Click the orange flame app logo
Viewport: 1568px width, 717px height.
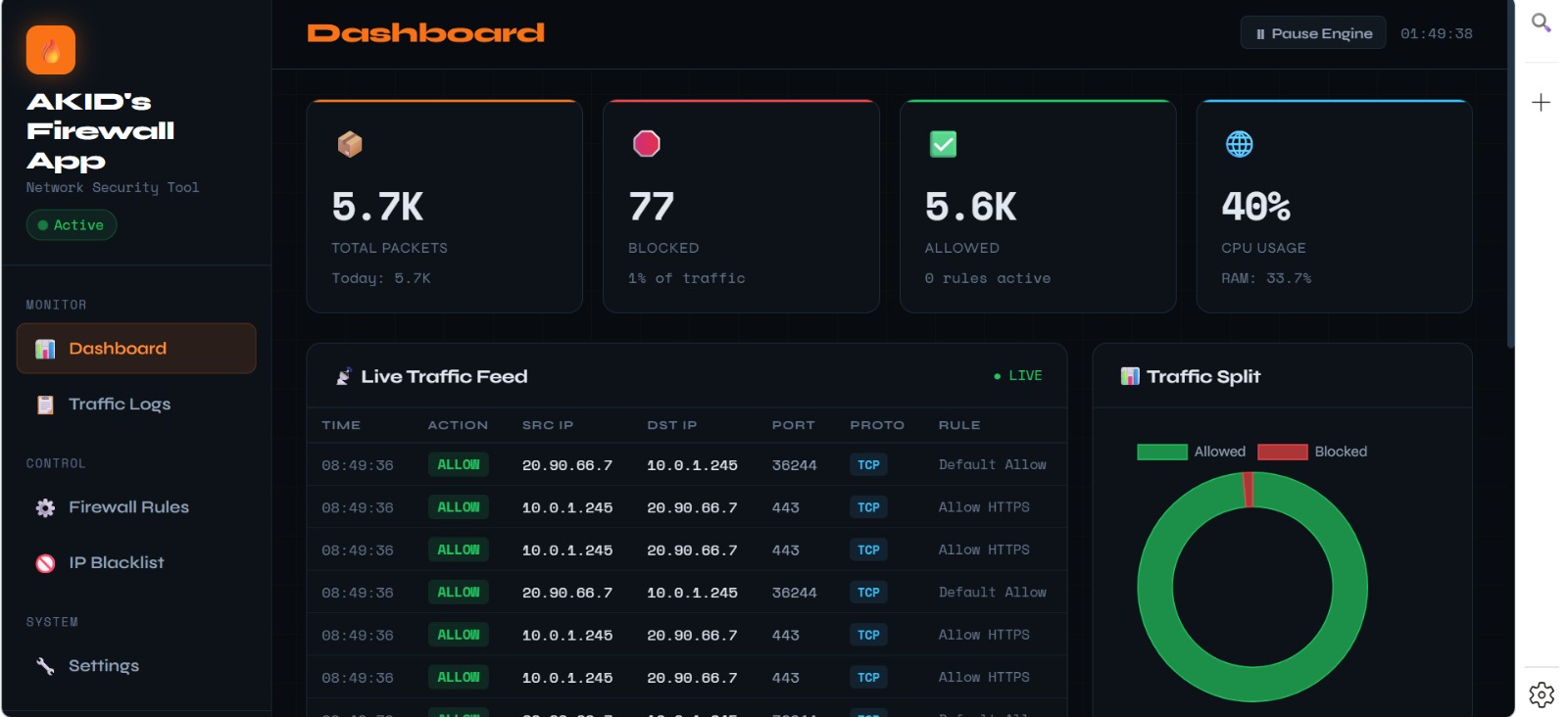(51, 50)
